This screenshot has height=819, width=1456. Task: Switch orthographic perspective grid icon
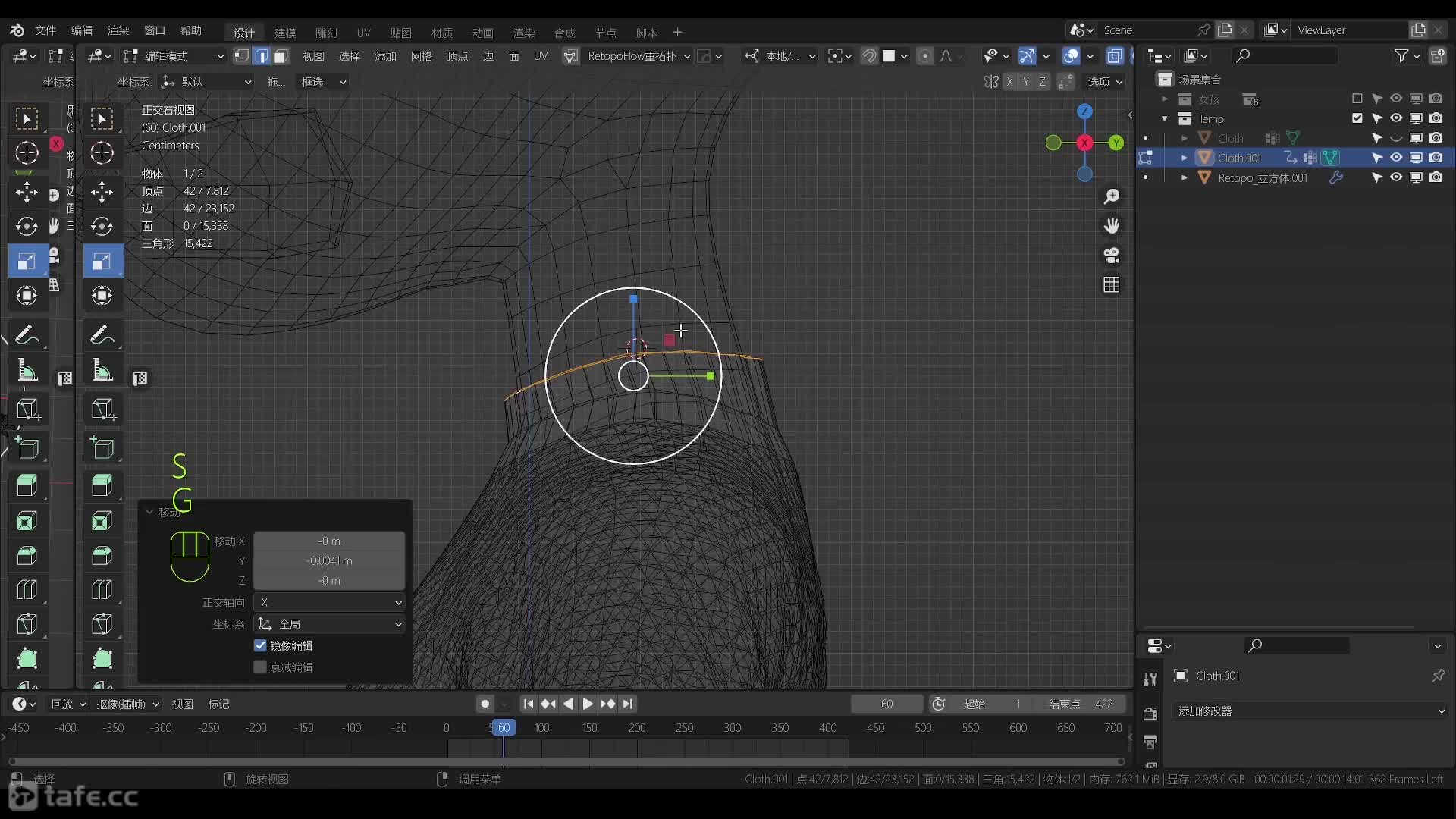pyautogui.click(x=1112, y=285)
